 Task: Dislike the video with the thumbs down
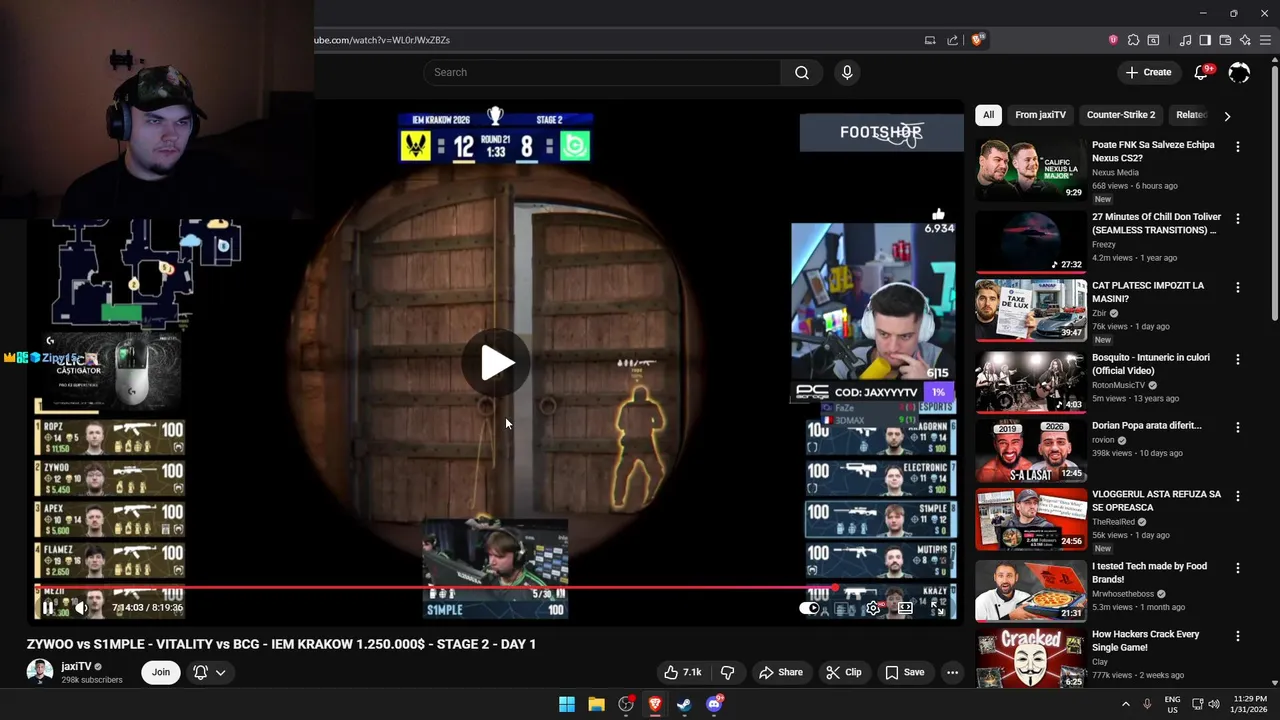pyautogui.click(x=728, y=672)
